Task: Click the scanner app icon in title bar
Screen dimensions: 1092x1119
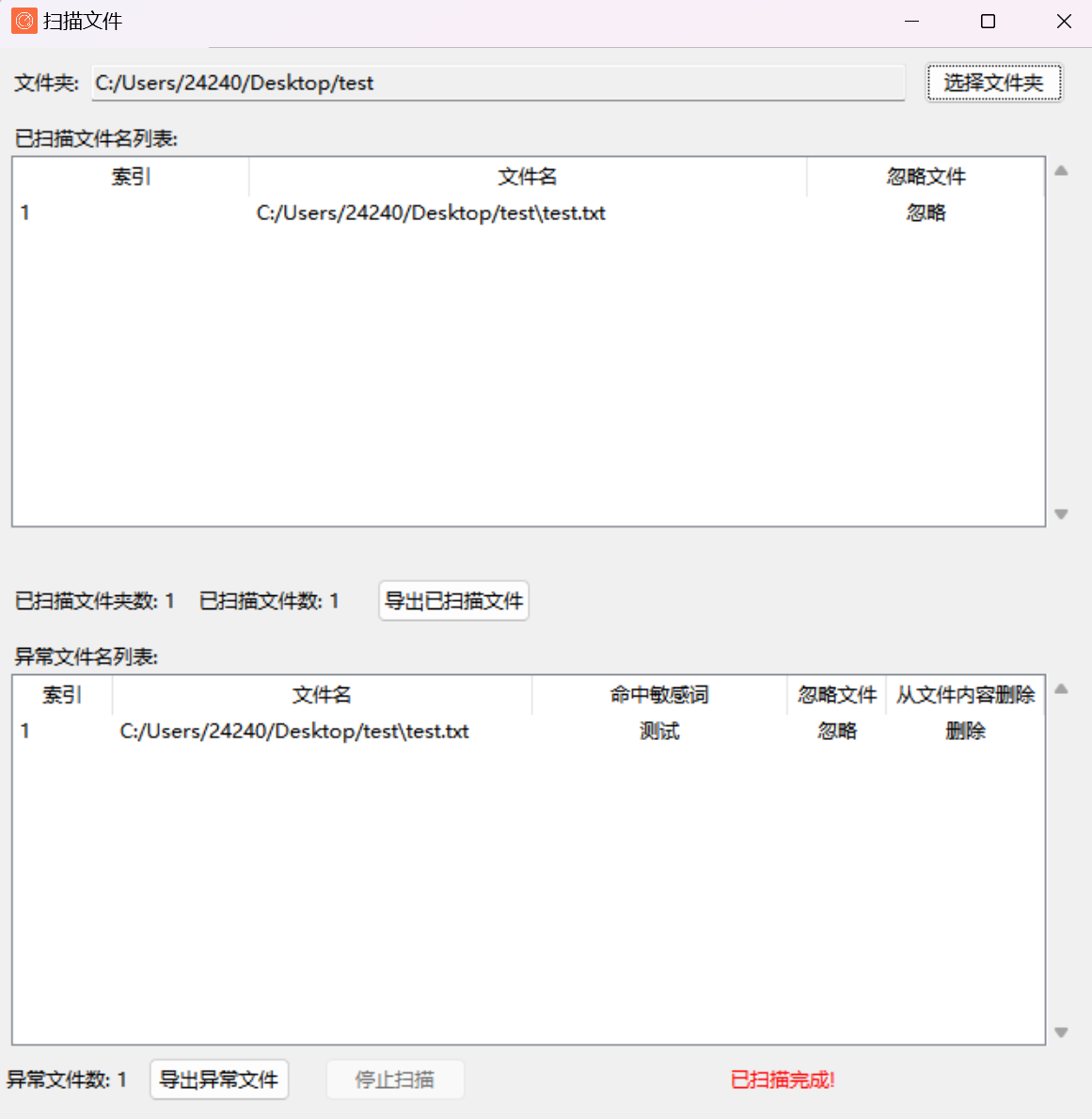Action: (x=24, y=20)
